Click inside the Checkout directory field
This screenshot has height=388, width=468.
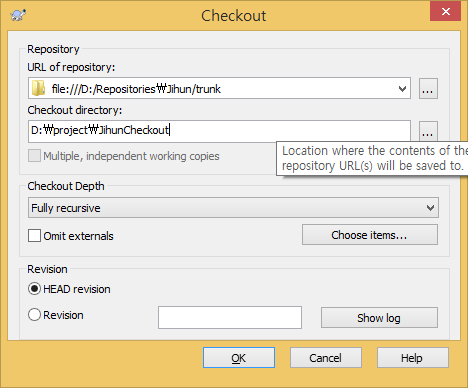click(x=219, y=131)
